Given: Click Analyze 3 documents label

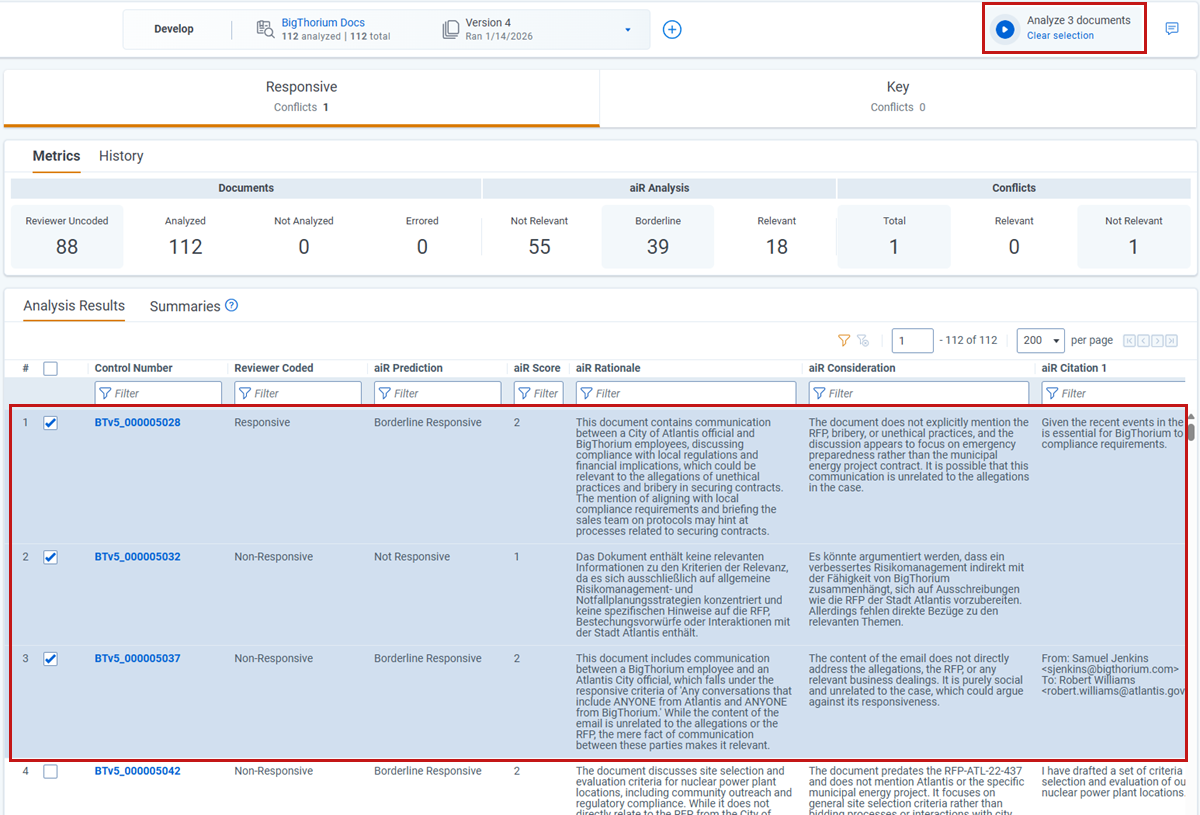Looking at the screenshot, I should tap(1078, 20).
